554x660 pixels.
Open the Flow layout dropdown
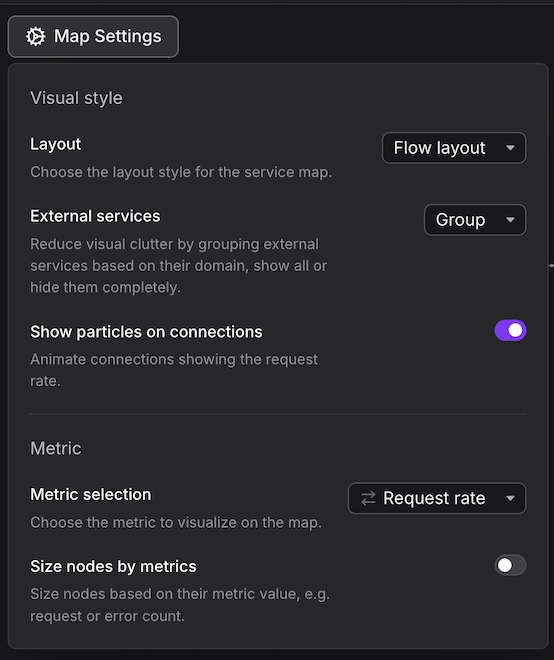[x=454, y=148]
